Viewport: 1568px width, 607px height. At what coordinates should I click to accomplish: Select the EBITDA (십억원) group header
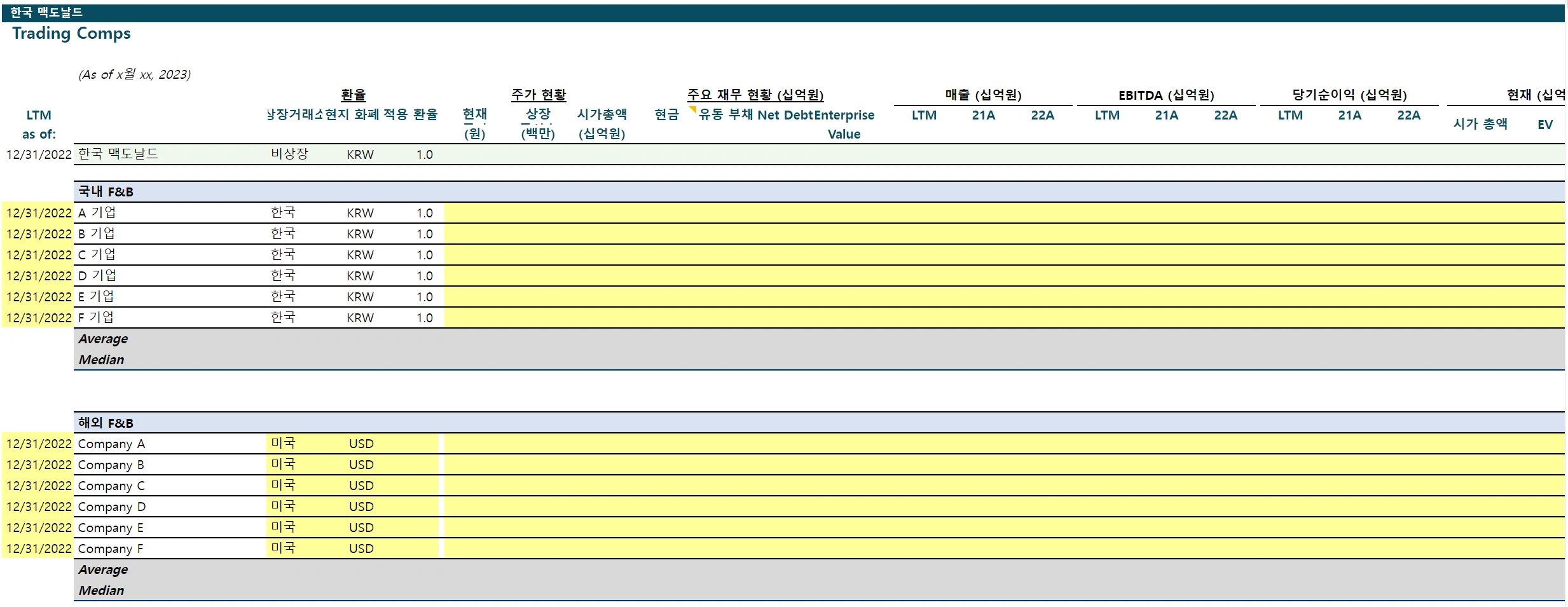tap(1166, 95)
